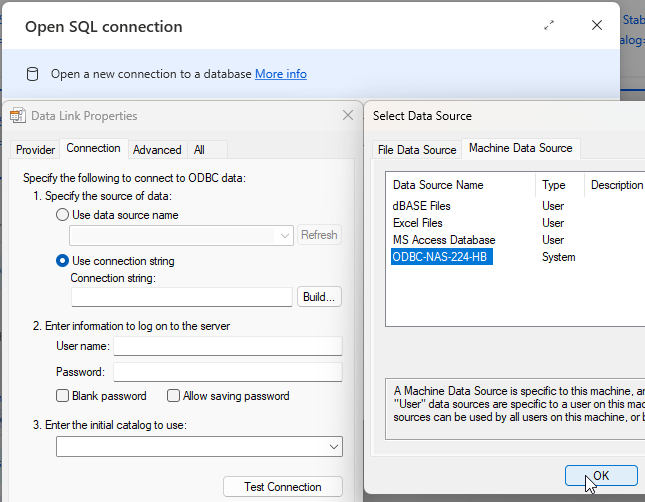Switch to File Data Source tab
The image size is (645, 502).
(416, 150)
